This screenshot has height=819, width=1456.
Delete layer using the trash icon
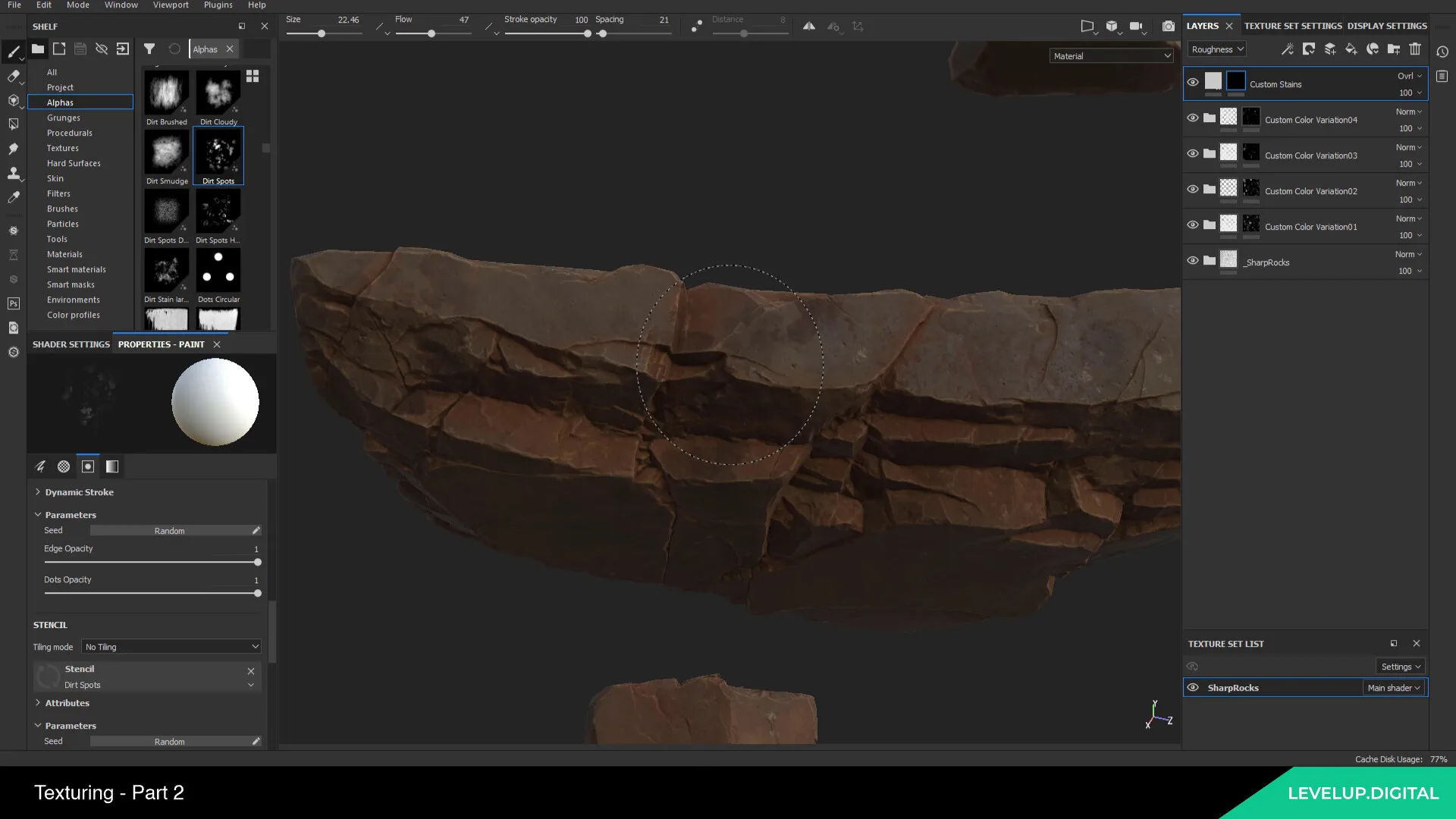[1414, 49]
